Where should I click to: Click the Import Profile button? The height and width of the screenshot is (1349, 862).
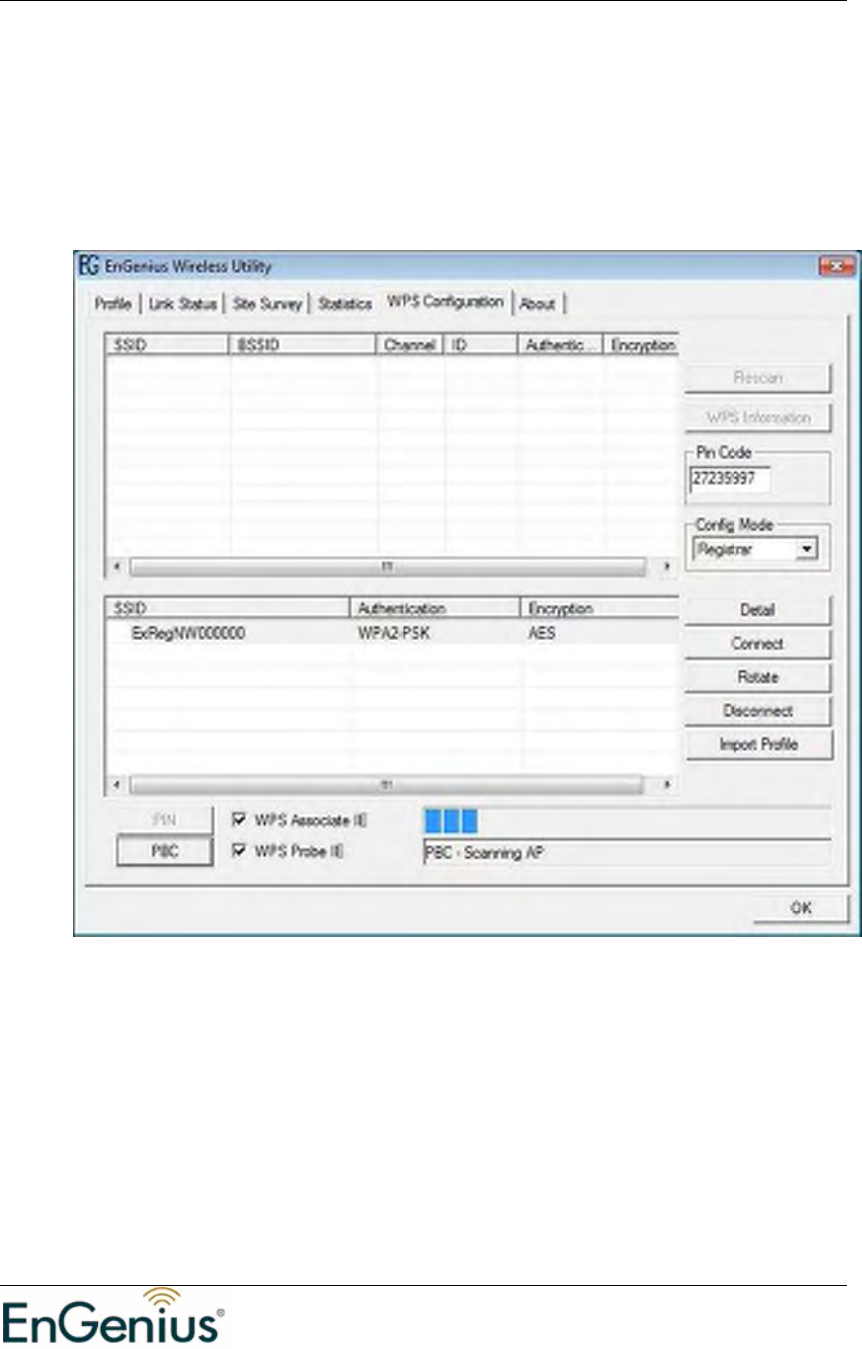pos(758,745)
